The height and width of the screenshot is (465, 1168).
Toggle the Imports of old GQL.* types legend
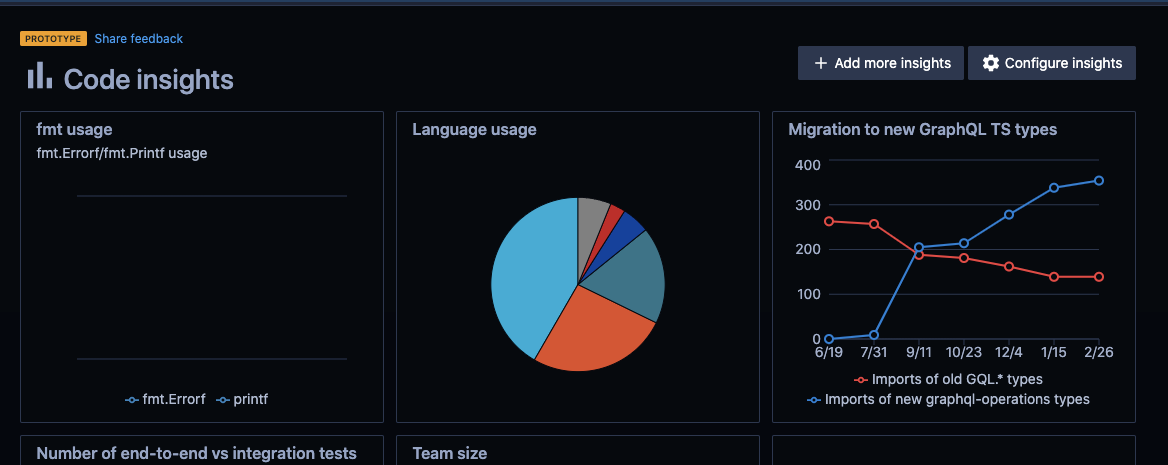tap(948, 379)
